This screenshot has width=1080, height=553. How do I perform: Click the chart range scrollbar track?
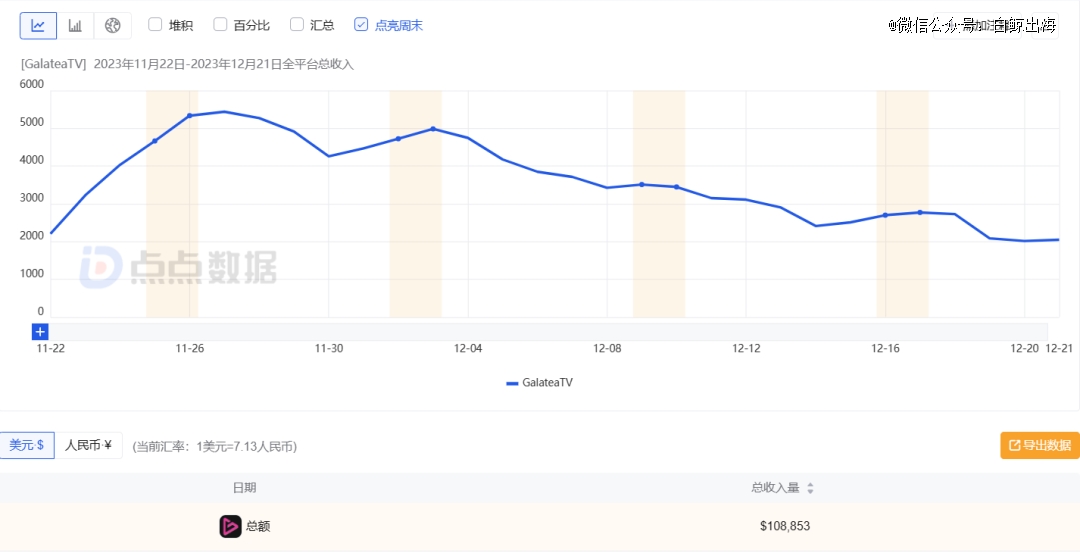pos(548,332)
